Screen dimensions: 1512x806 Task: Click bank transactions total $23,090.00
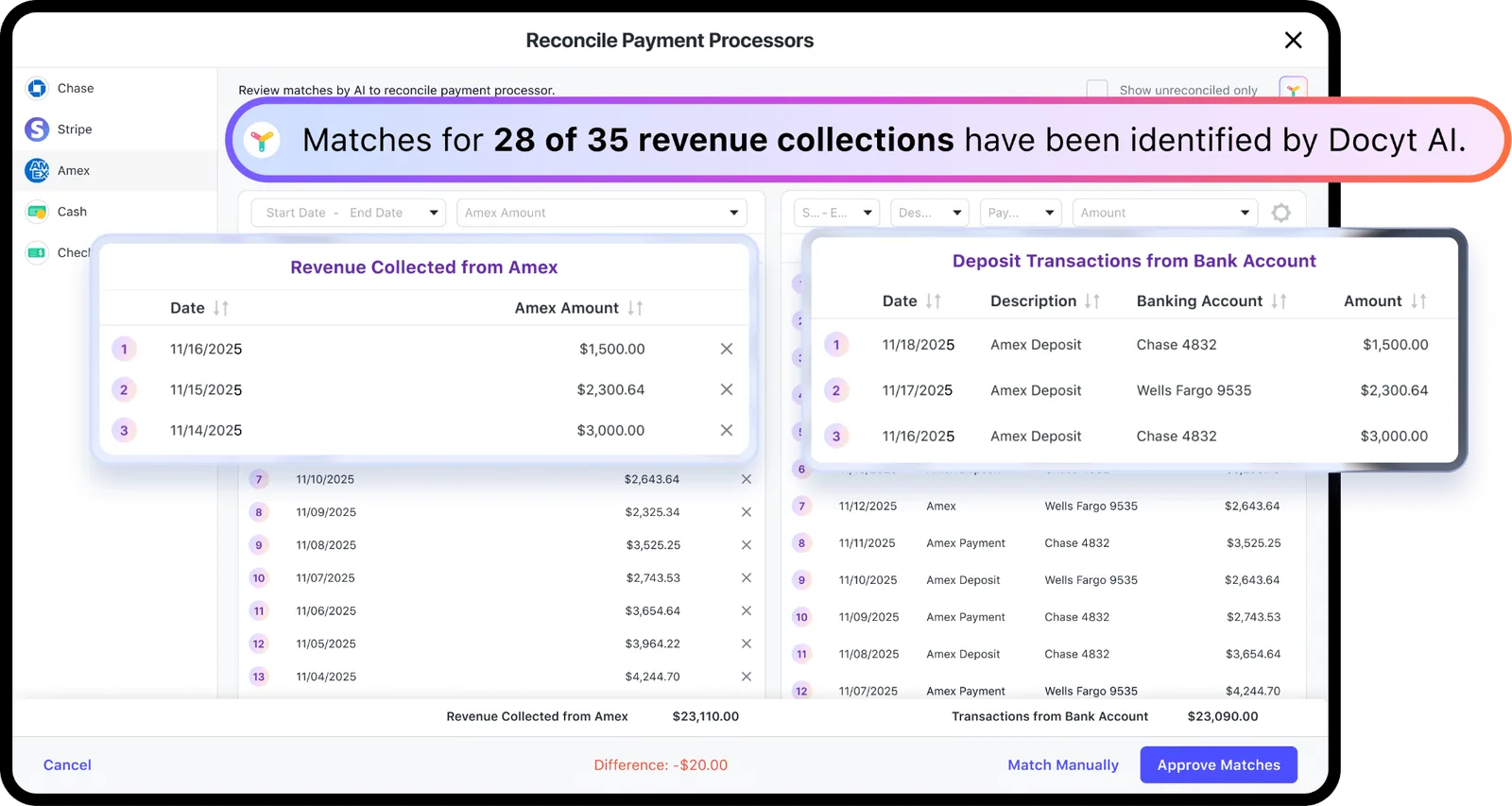pyautogui.click(x=1223, y=716)
